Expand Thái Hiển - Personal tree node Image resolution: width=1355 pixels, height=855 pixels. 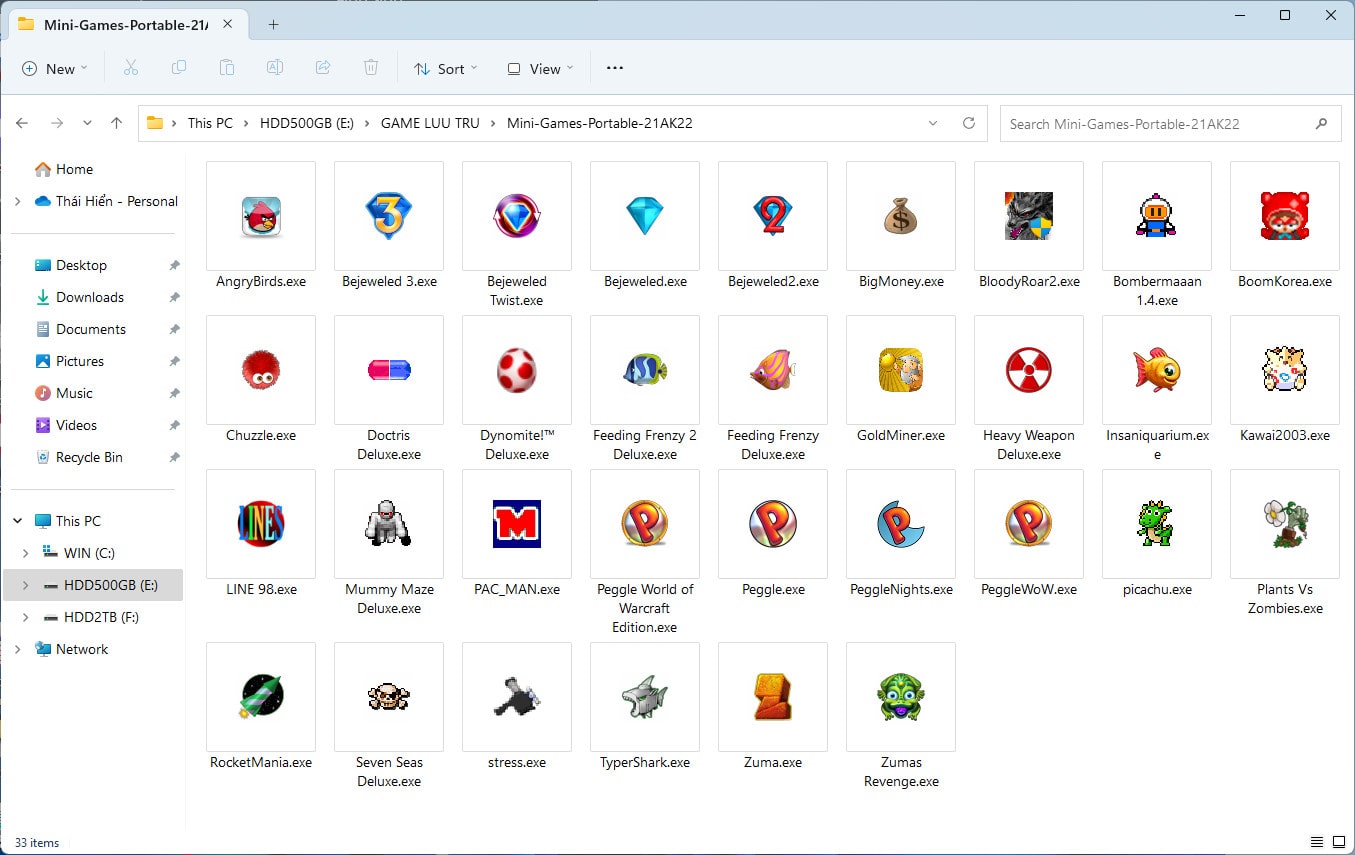pyautogui.click(x=17, y=201)
